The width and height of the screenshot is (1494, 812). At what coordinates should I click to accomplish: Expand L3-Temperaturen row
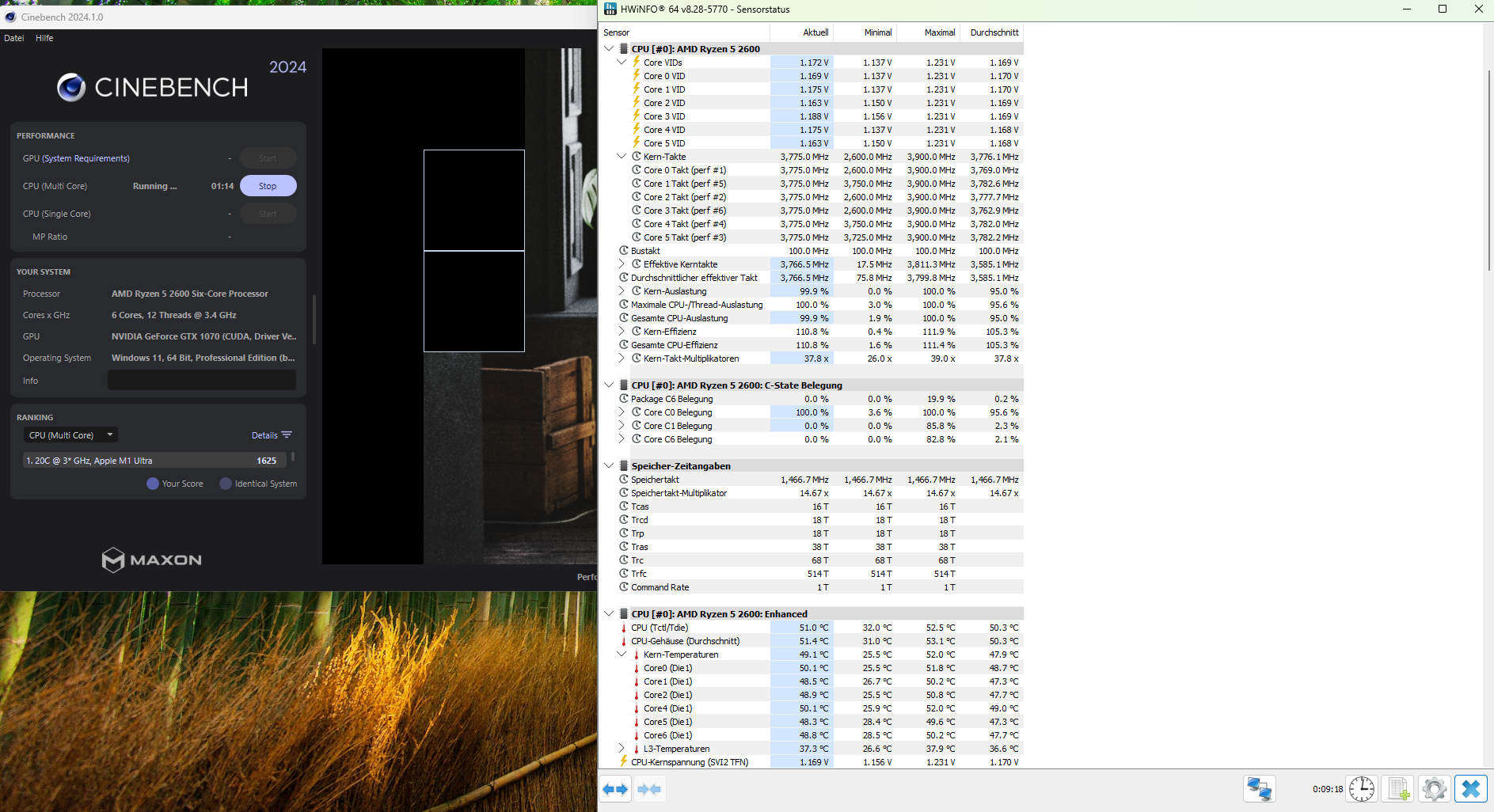tap(622, 748)
